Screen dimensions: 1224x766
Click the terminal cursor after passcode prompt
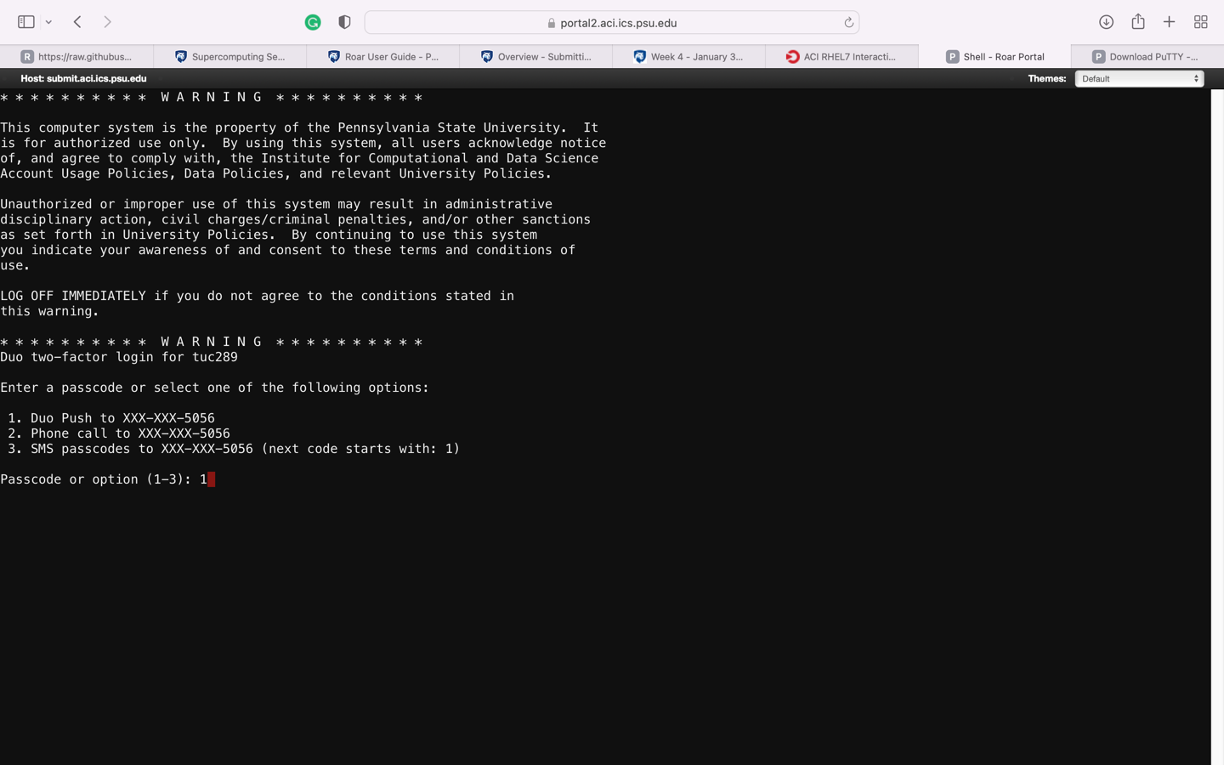pos(211,480)
